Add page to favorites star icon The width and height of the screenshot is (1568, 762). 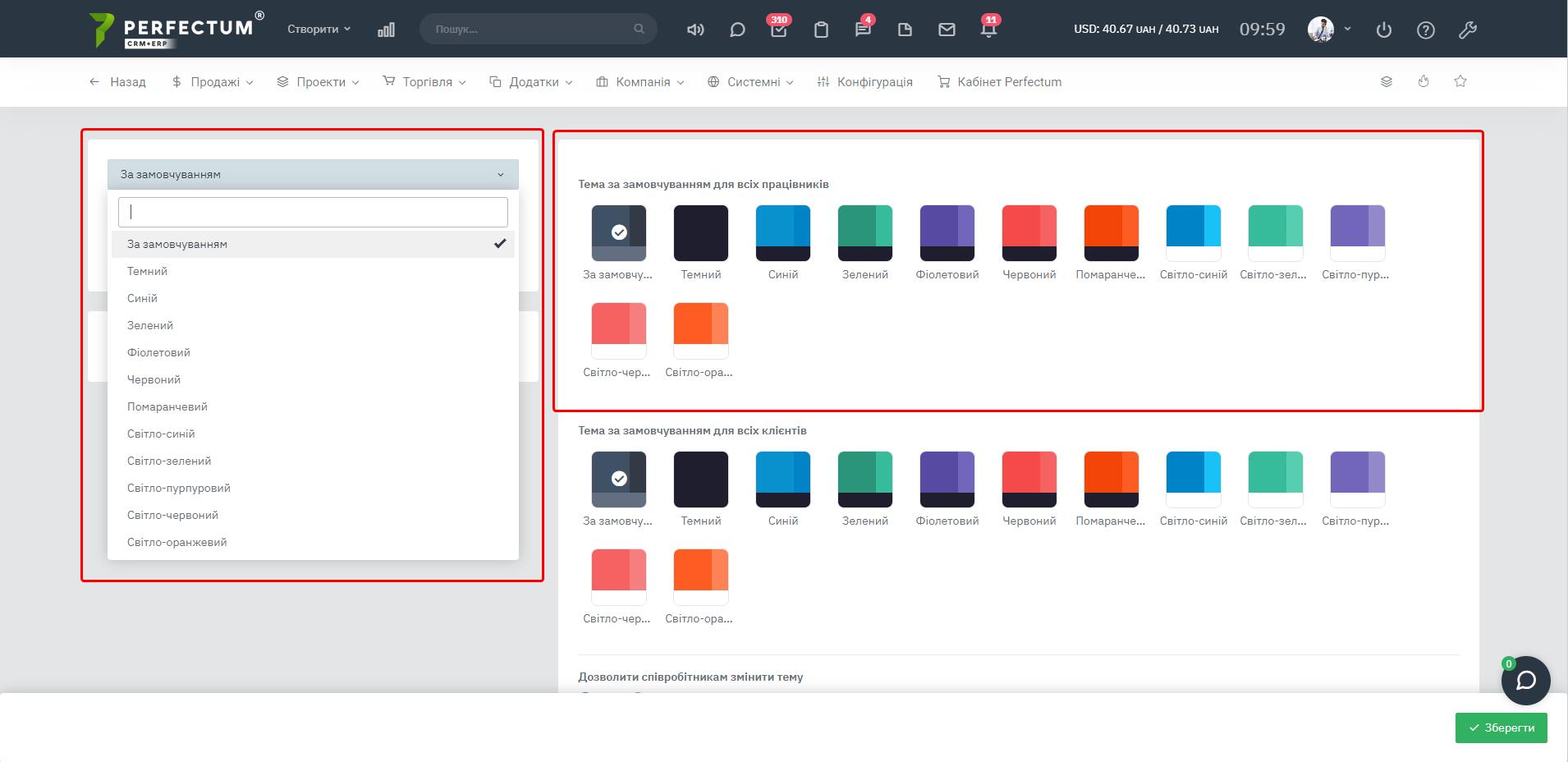[1460, 81]
